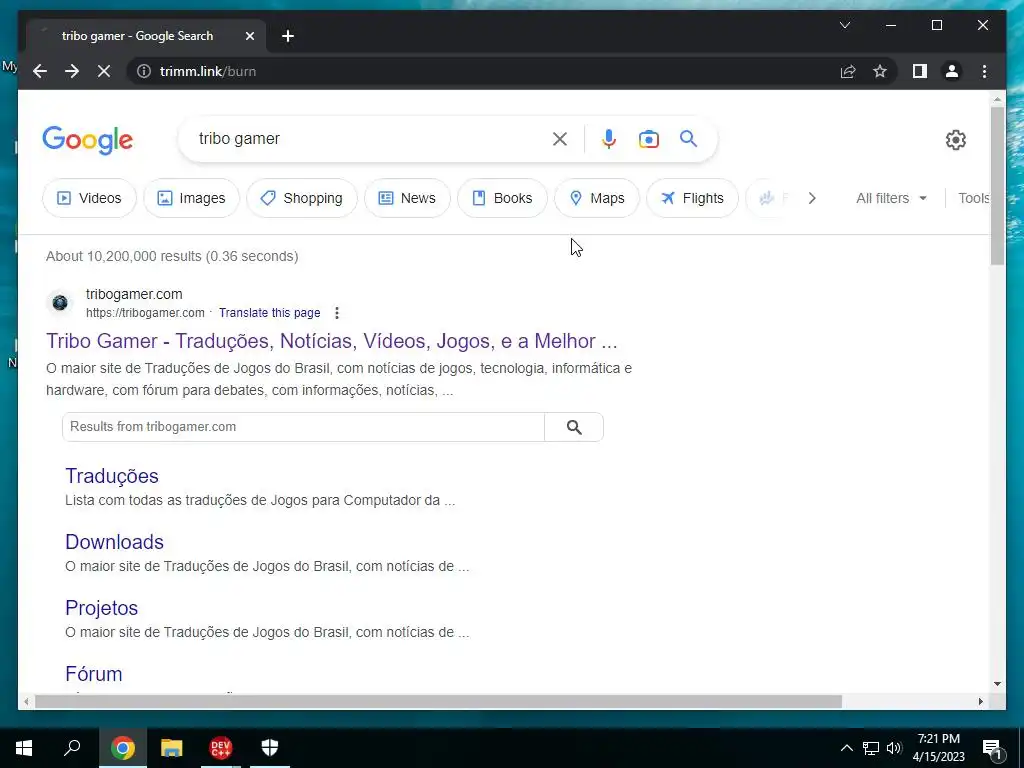
Task: Show hidden system tray icons
Action: click(x=846, y=748)
